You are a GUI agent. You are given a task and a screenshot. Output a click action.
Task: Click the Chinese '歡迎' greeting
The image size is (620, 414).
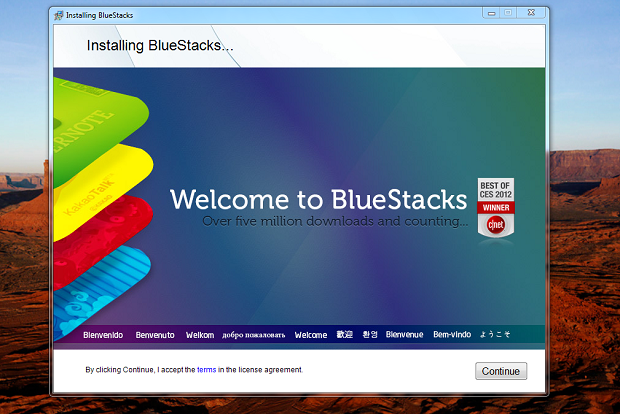344,335
